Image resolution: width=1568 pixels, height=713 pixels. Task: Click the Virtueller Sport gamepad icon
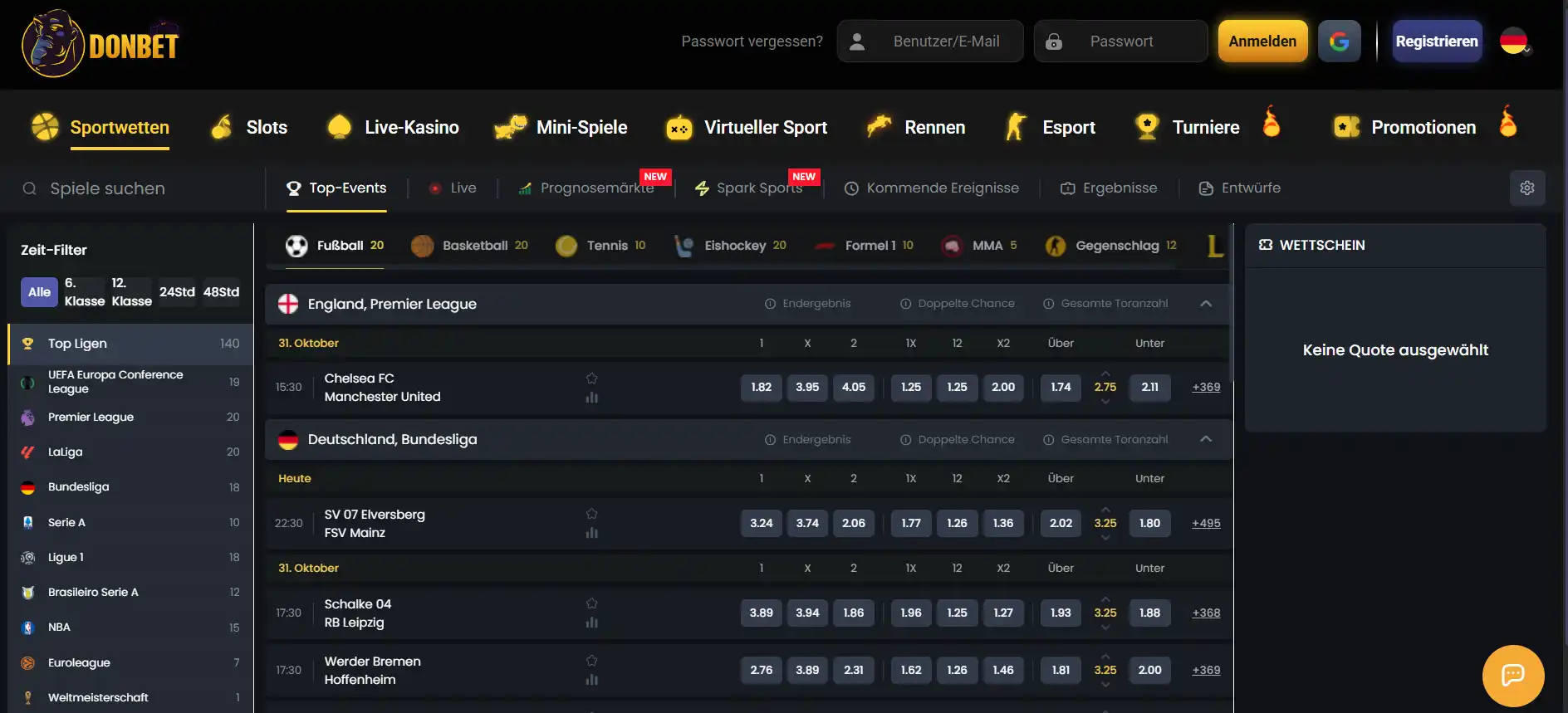coord(679,127)
